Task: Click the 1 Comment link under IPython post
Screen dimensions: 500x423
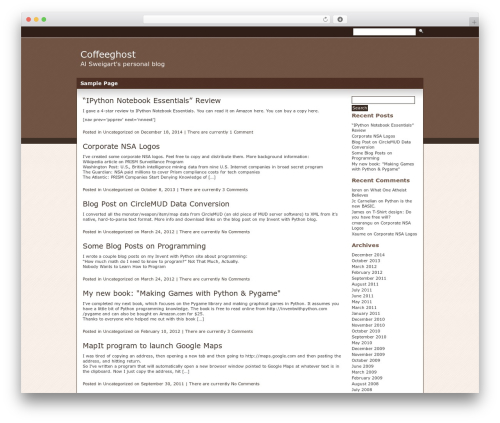Action: [x=241, y=132]
